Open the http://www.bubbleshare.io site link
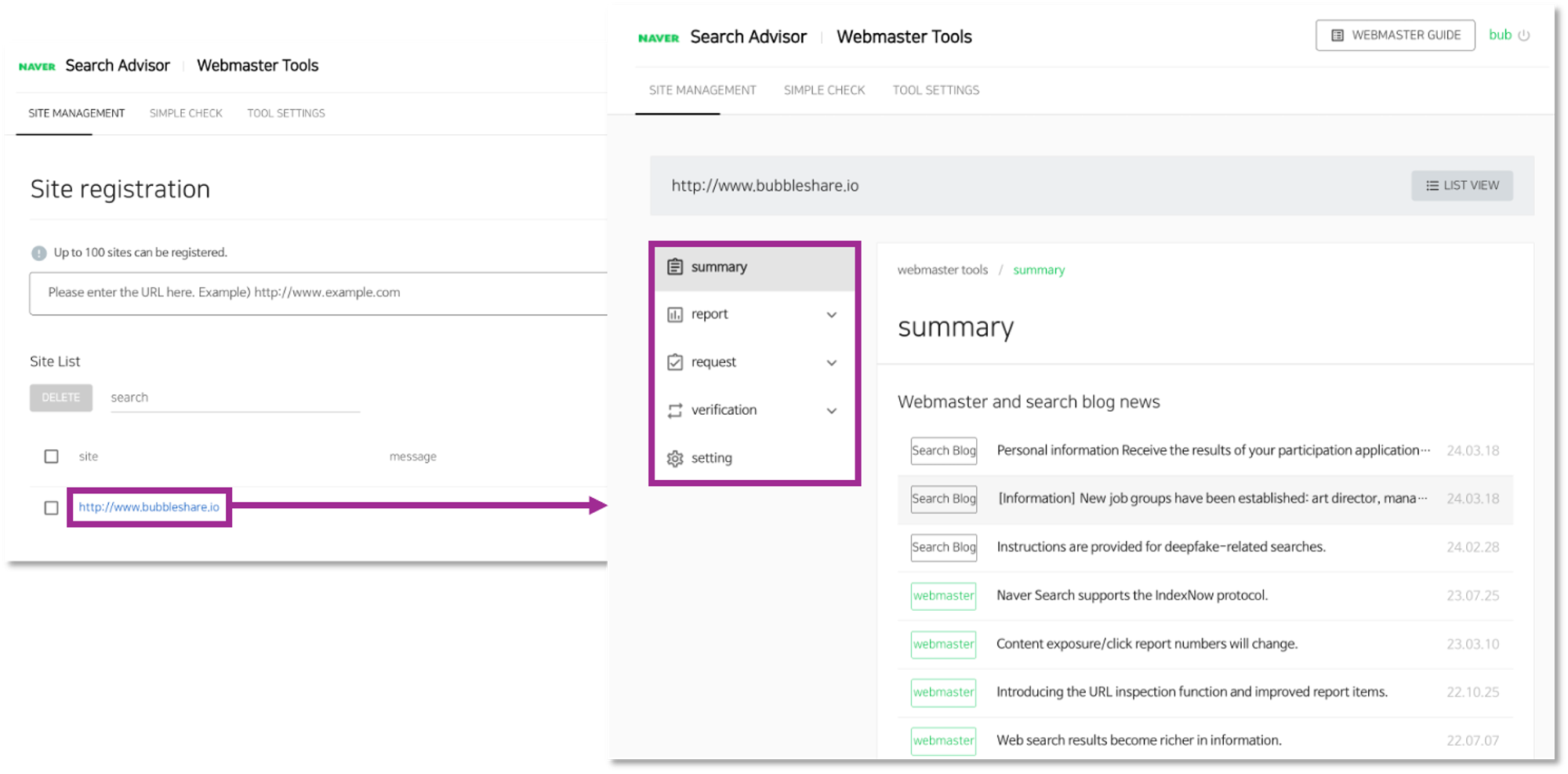1568x774 pixels. tap(149, 507)
